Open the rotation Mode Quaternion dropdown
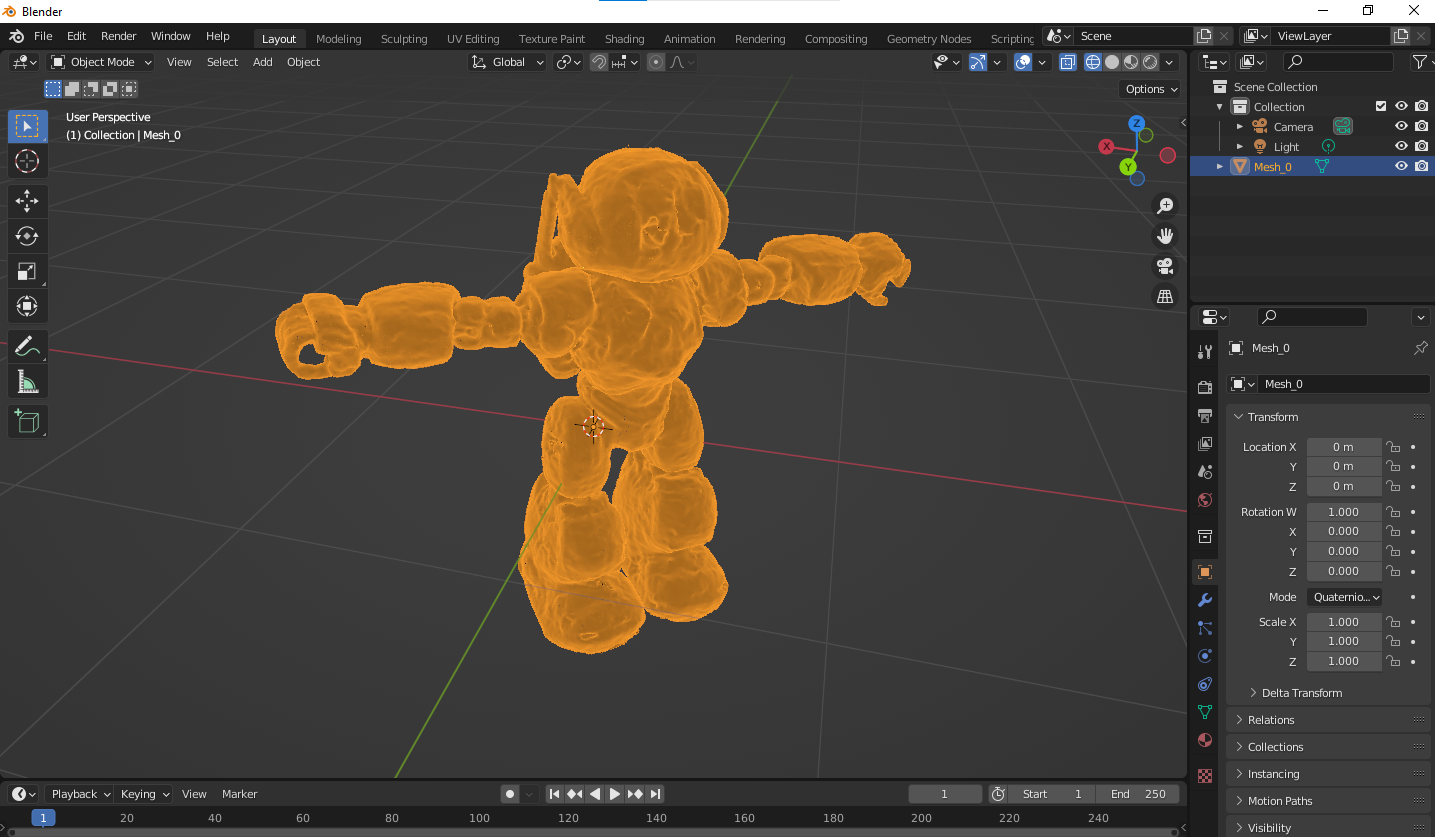This screenshot has width=1435, height=837. click(1346, 597)
